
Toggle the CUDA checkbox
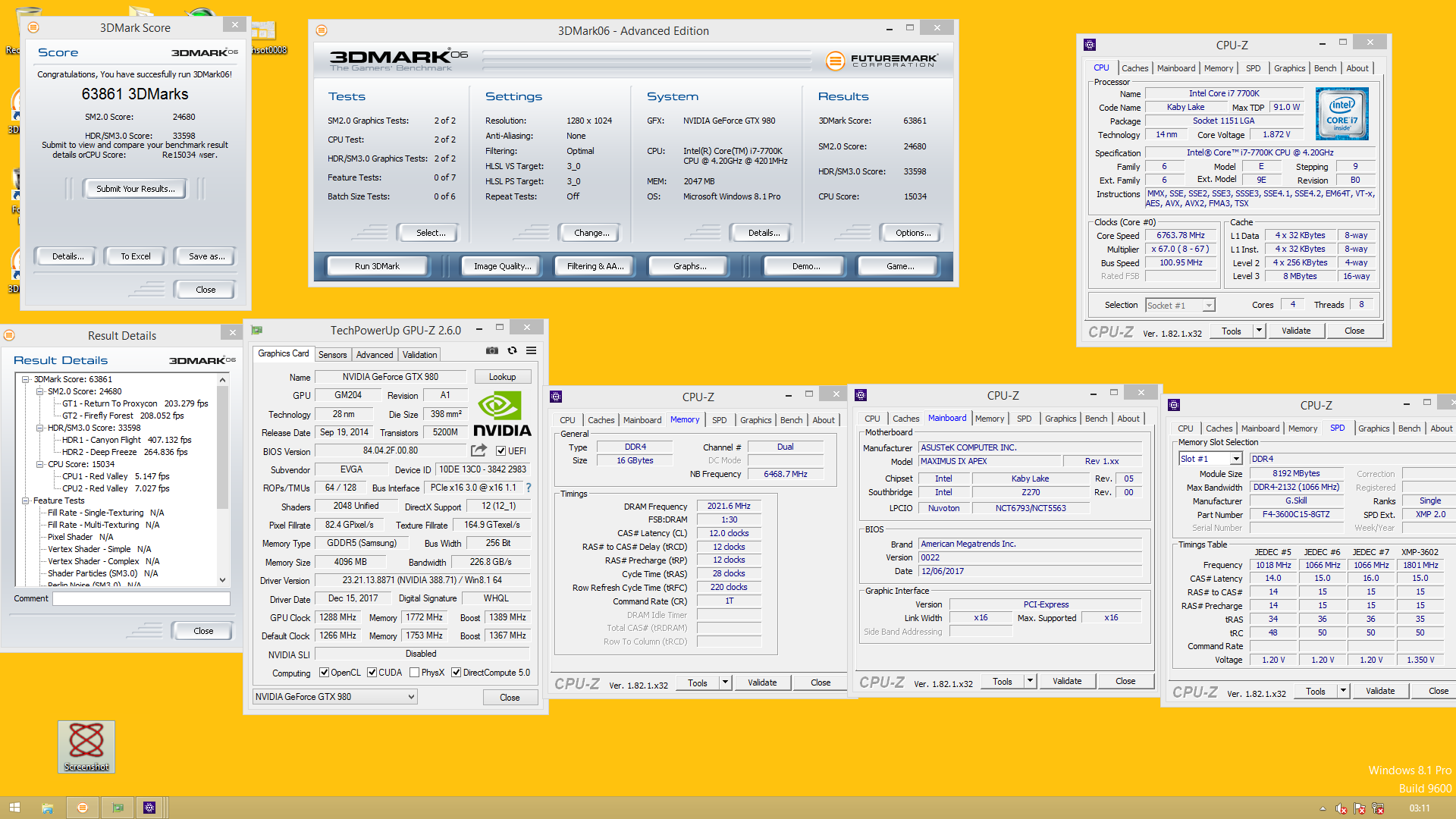(372, 673)
